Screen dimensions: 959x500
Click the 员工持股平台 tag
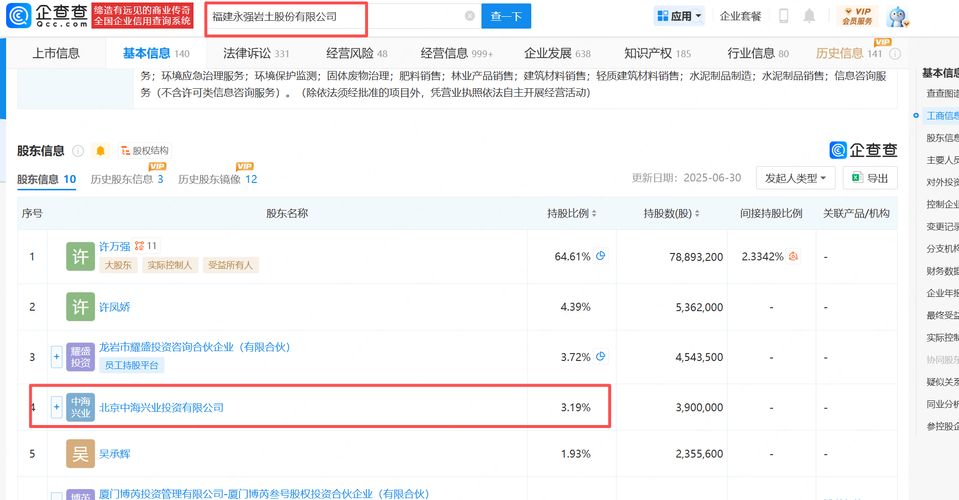(x=131, y=365)
